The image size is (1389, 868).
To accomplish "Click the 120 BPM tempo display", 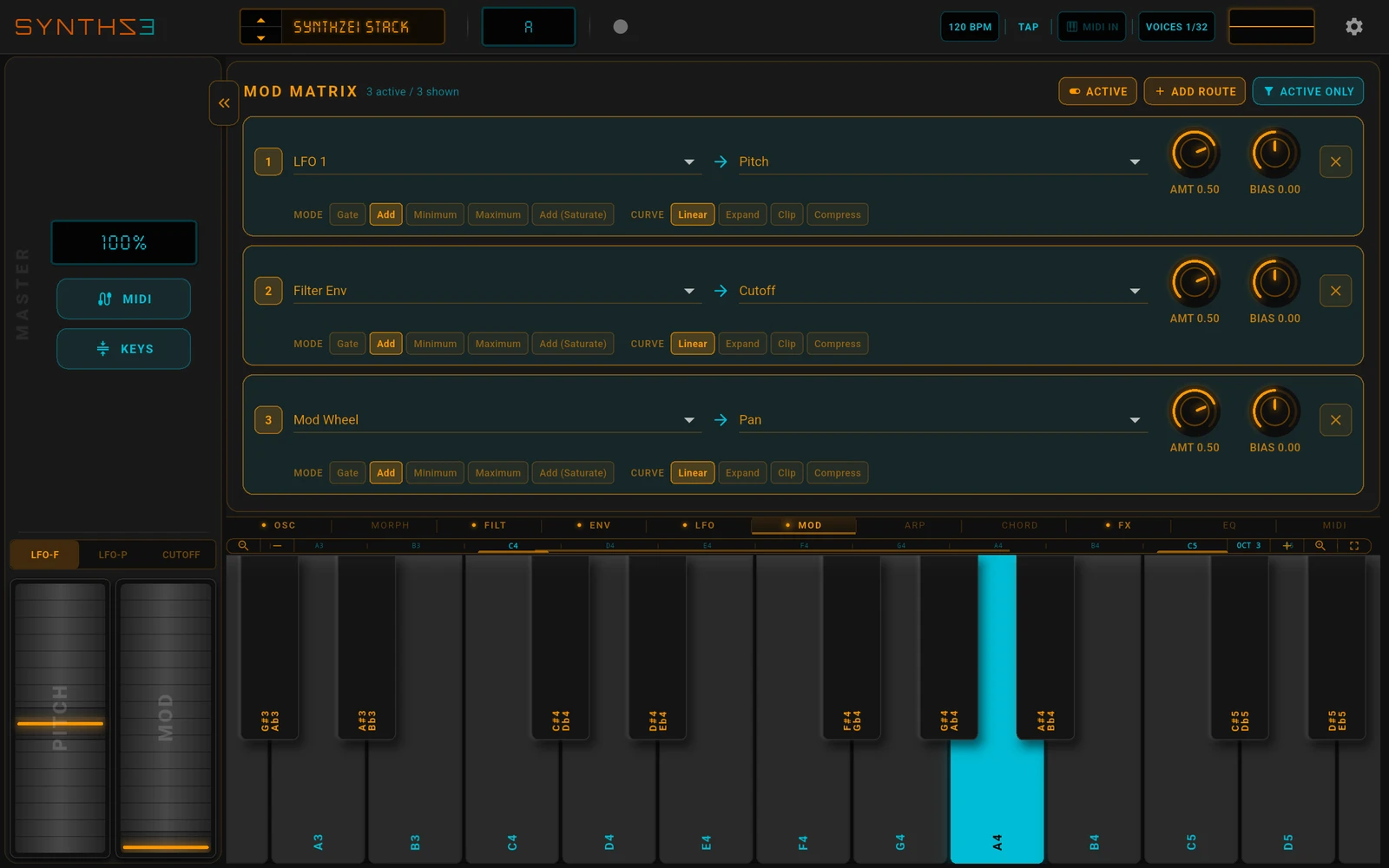I will coord(970,27).
